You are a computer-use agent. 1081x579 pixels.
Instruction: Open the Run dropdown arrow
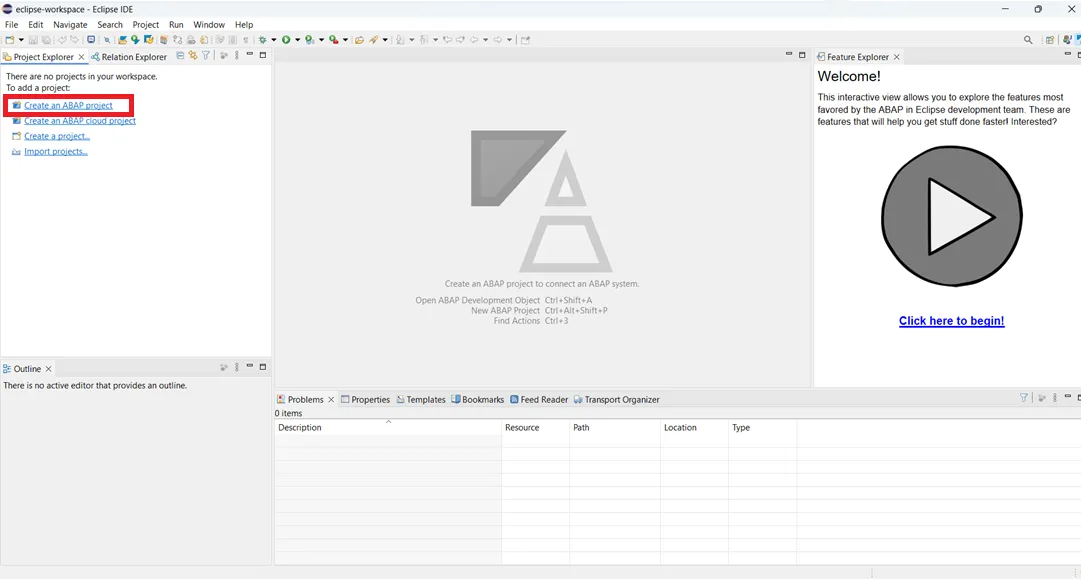[x=297, y=39]
